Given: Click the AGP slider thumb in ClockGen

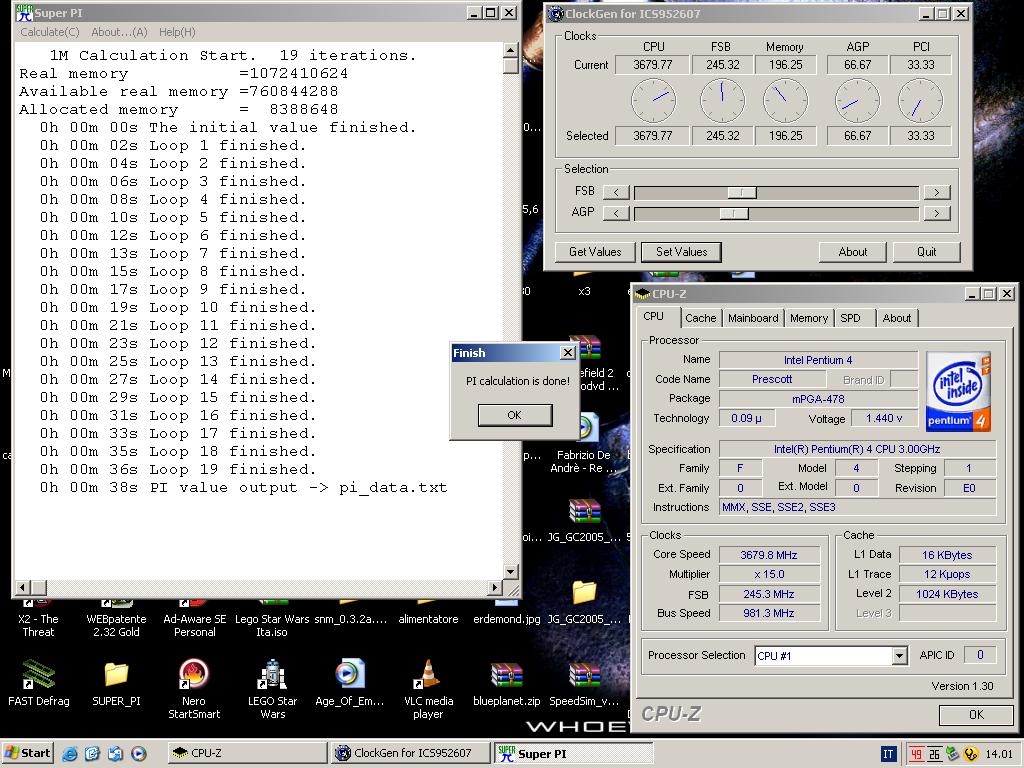Looking at the screenshot, I should point(733,214).
